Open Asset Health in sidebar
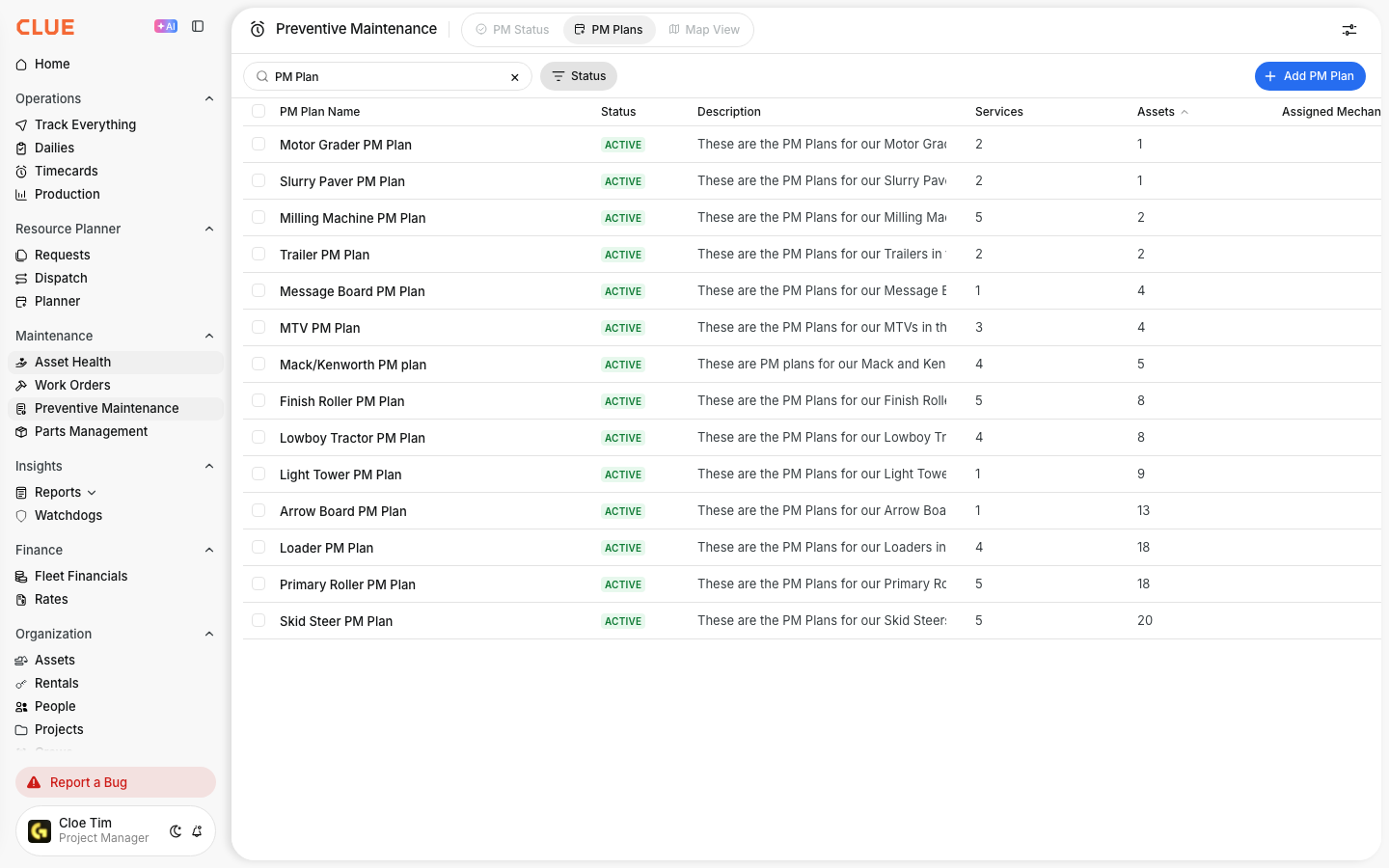 (x=116, y=362)
